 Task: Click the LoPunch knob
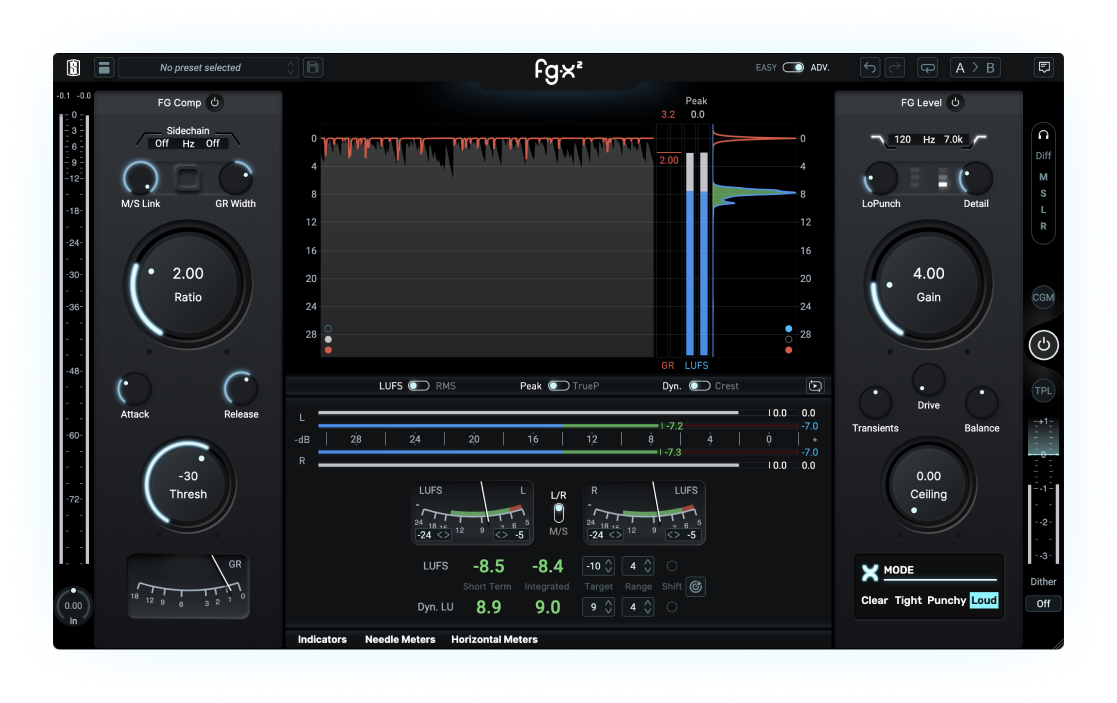click(x=881, y=178)
